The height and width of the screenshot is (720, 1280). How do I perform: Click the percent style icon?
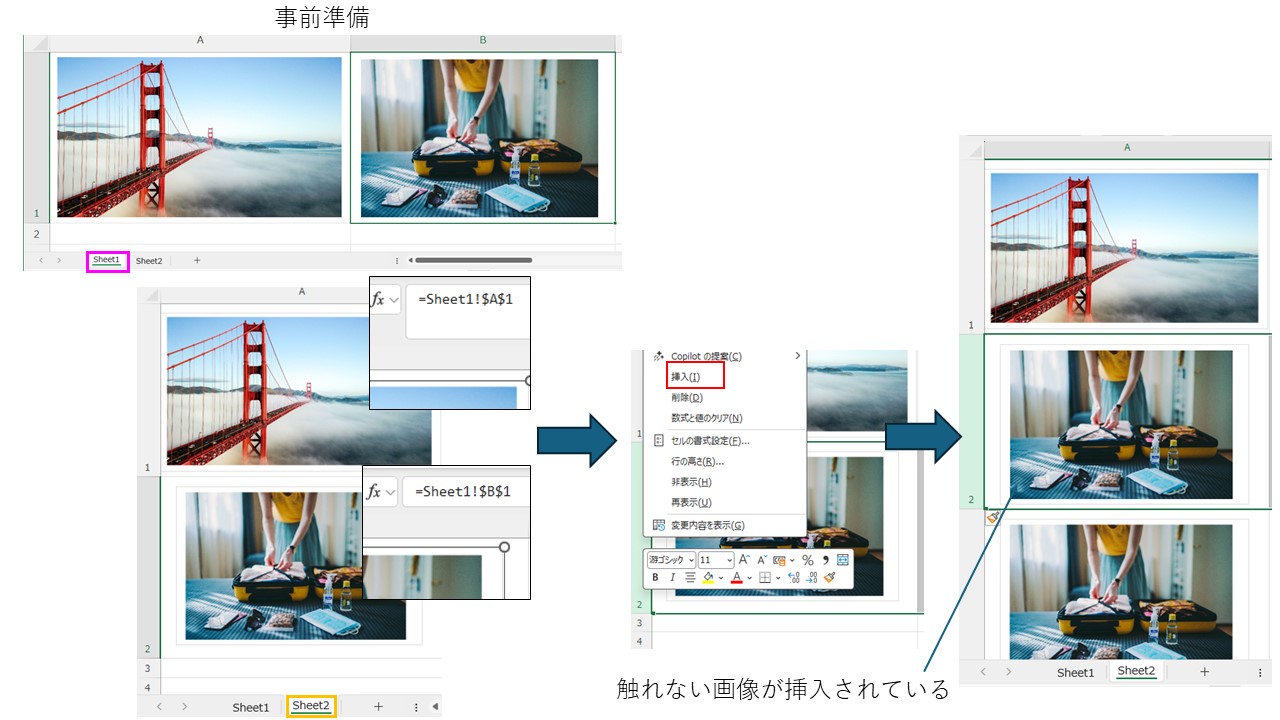[x=808, y=560]
